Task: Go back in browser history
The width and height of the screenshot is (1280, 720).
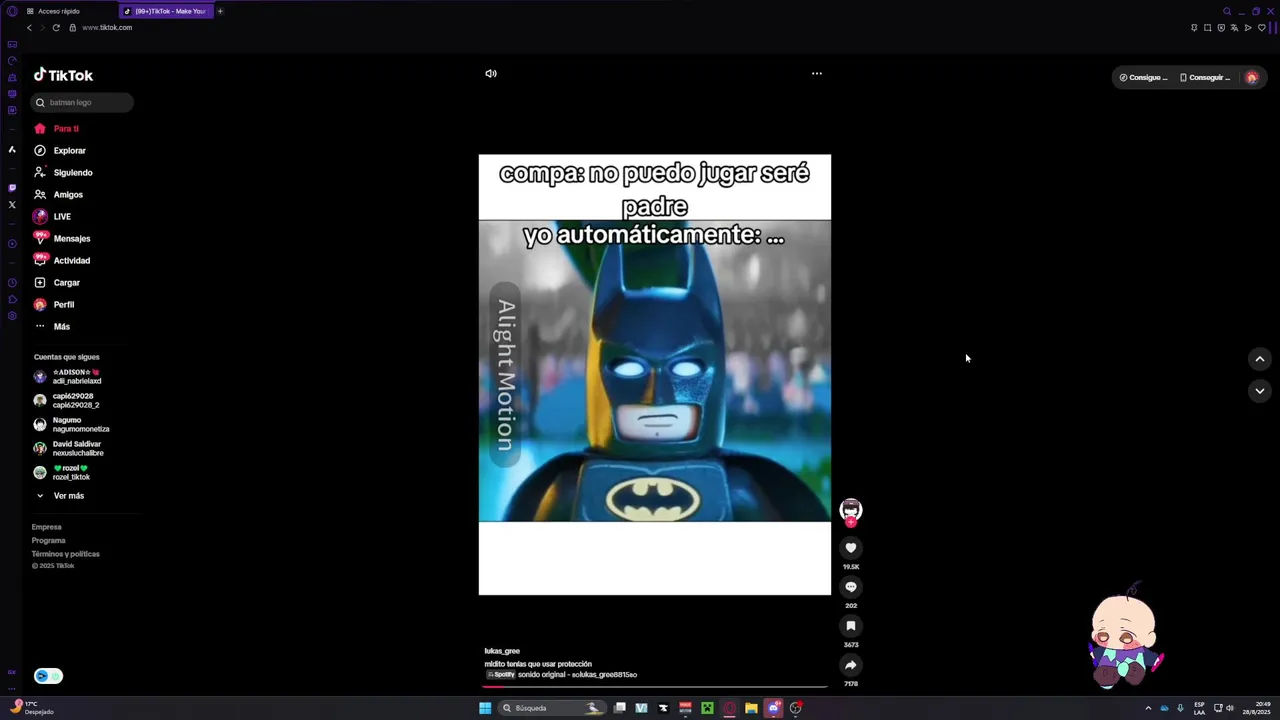Action: [x=29, y=27]
